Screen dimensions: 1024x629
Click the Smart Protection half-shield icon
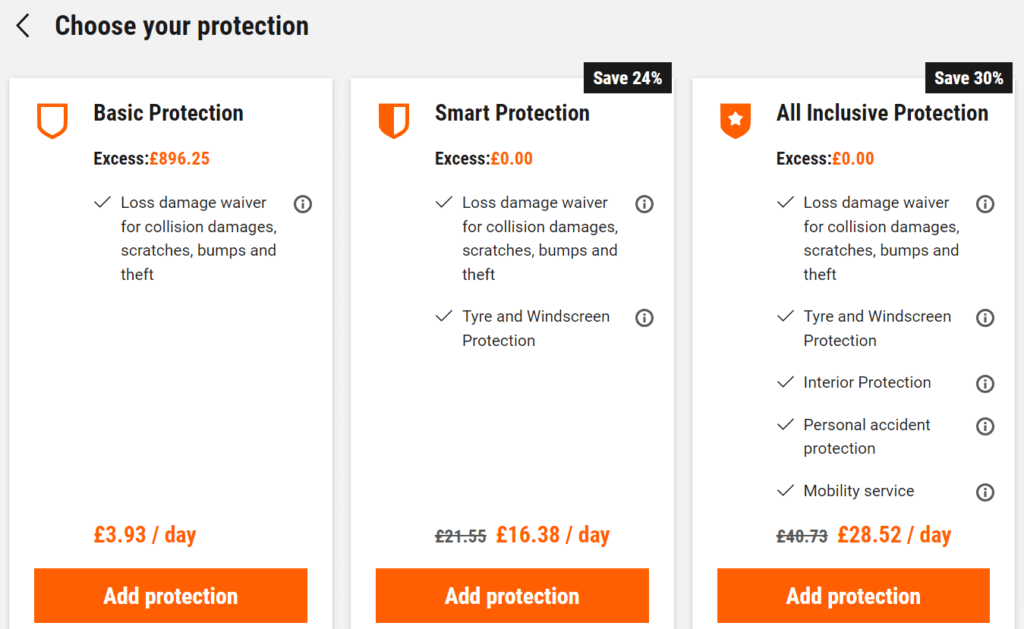394,121
